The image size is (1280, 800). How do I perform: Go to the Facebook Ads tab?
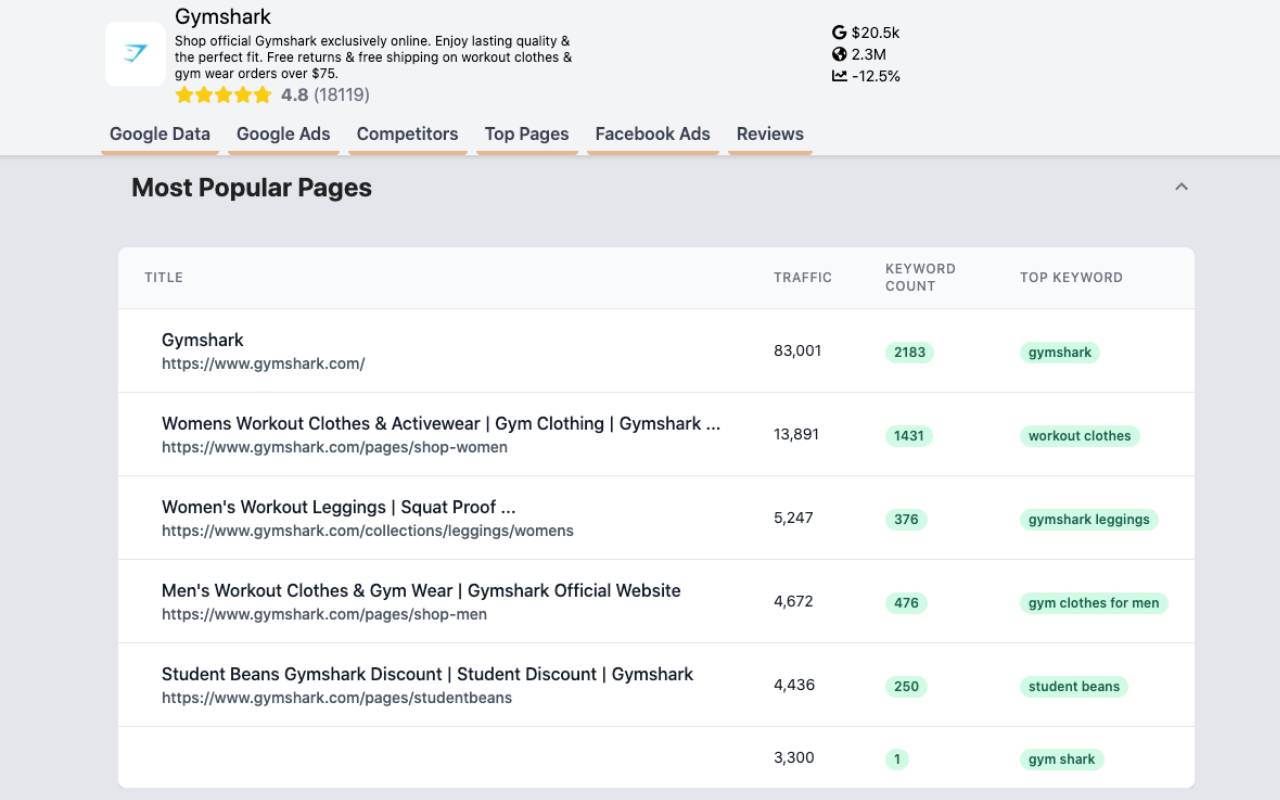(x=652, y=134)
